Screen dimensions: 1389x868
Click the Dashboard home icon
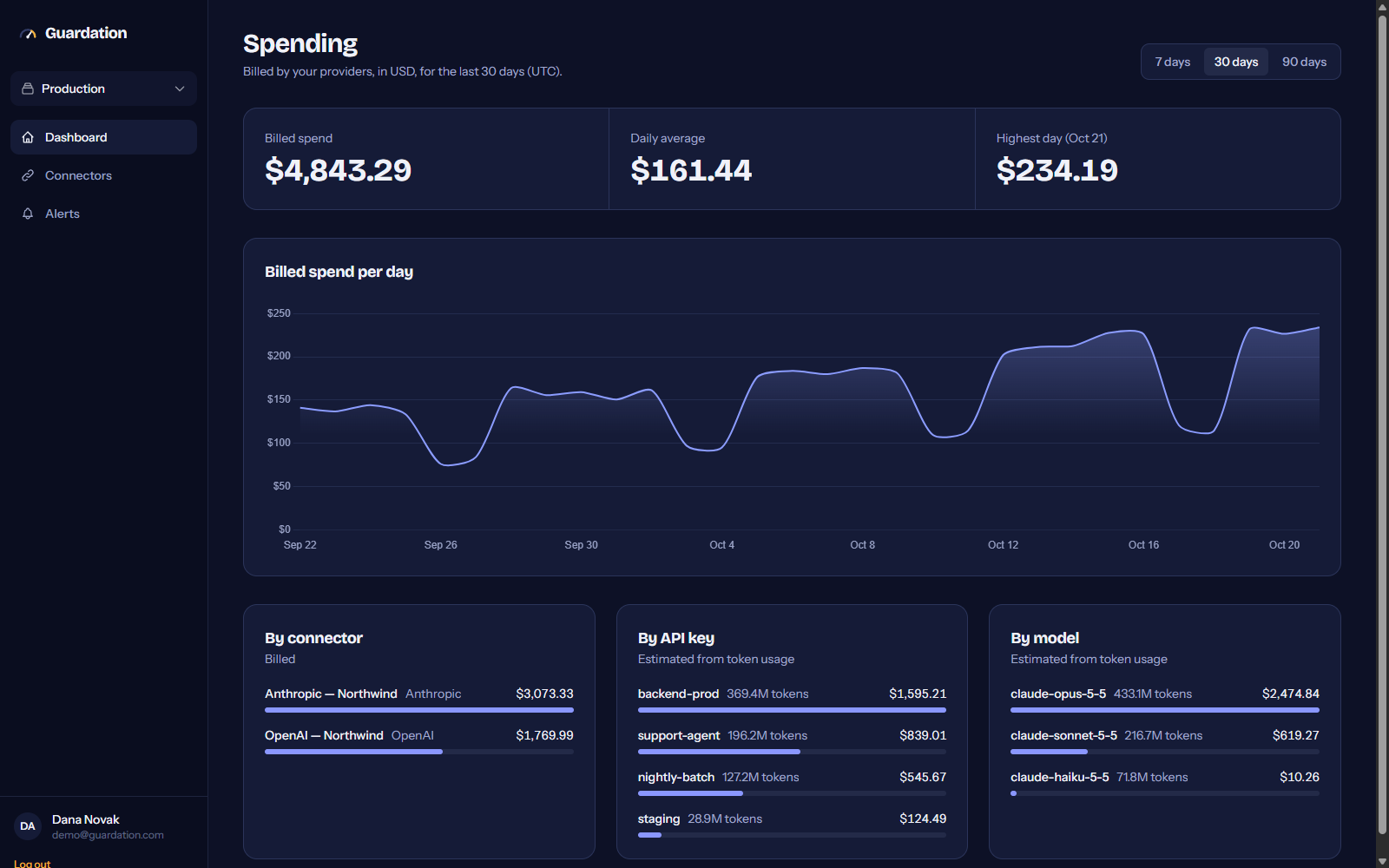pyautogui.click(x=28, y=137)
